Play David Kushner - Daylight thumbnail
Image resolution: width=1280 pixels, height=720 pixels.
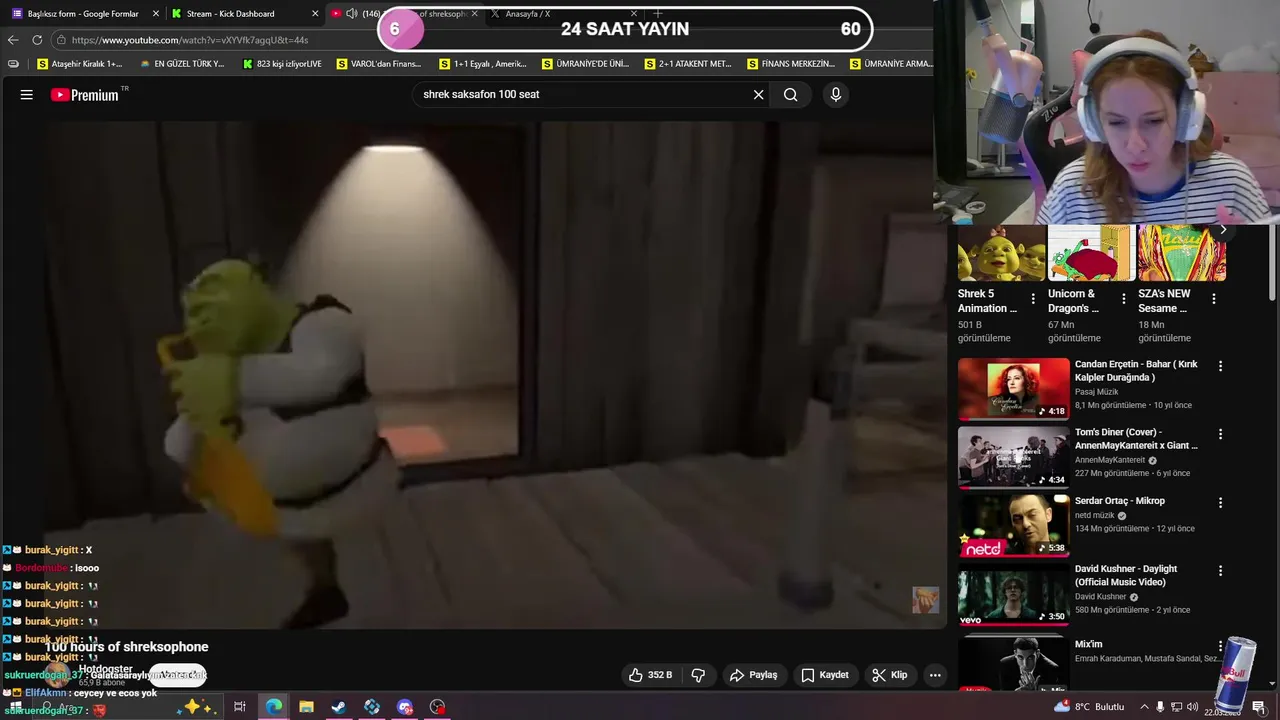pos(1013,593)
